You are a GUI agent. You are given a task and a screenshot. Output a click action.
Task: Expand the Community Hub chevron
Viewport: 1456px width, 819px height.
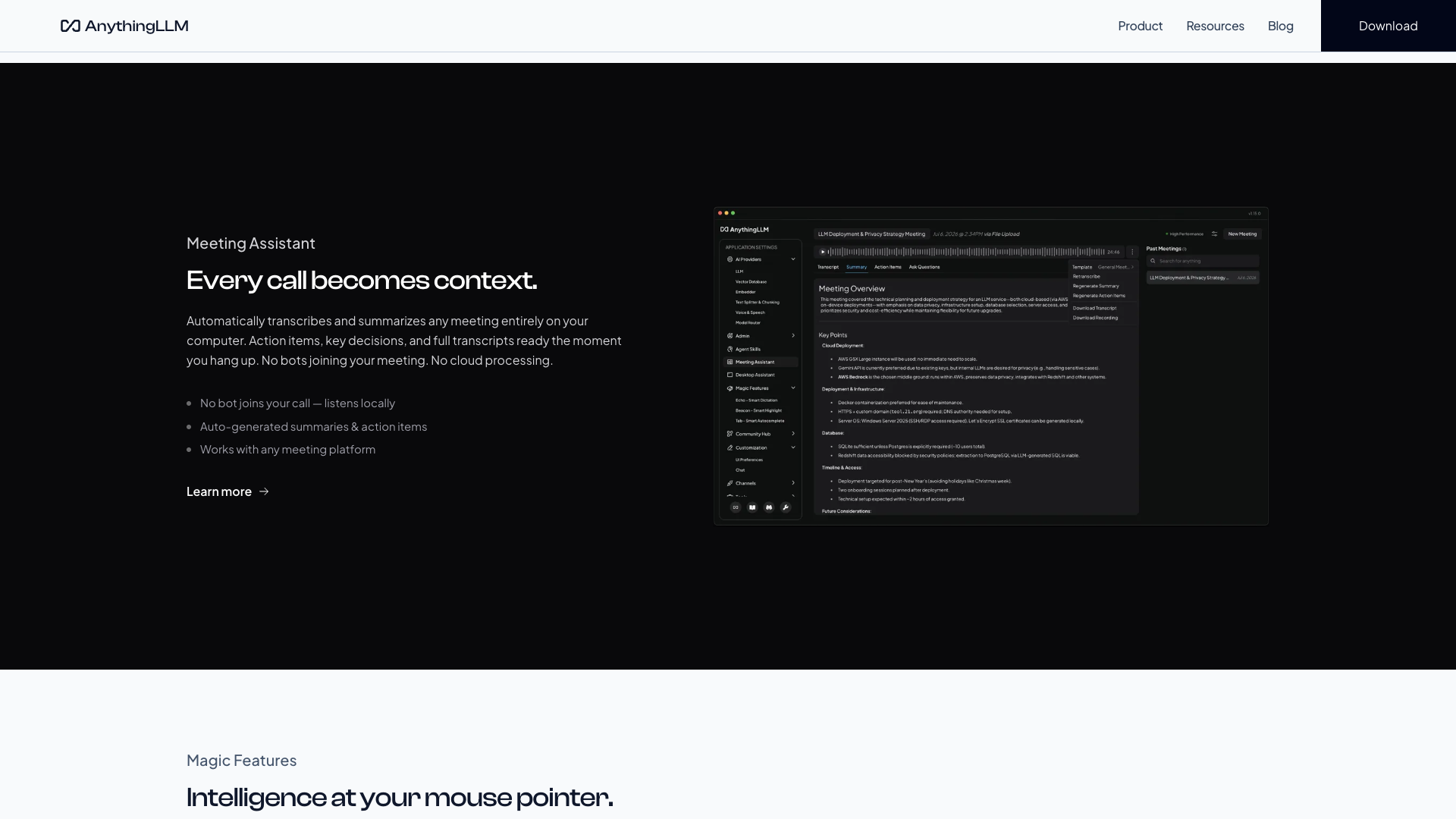tap(793, 434)
